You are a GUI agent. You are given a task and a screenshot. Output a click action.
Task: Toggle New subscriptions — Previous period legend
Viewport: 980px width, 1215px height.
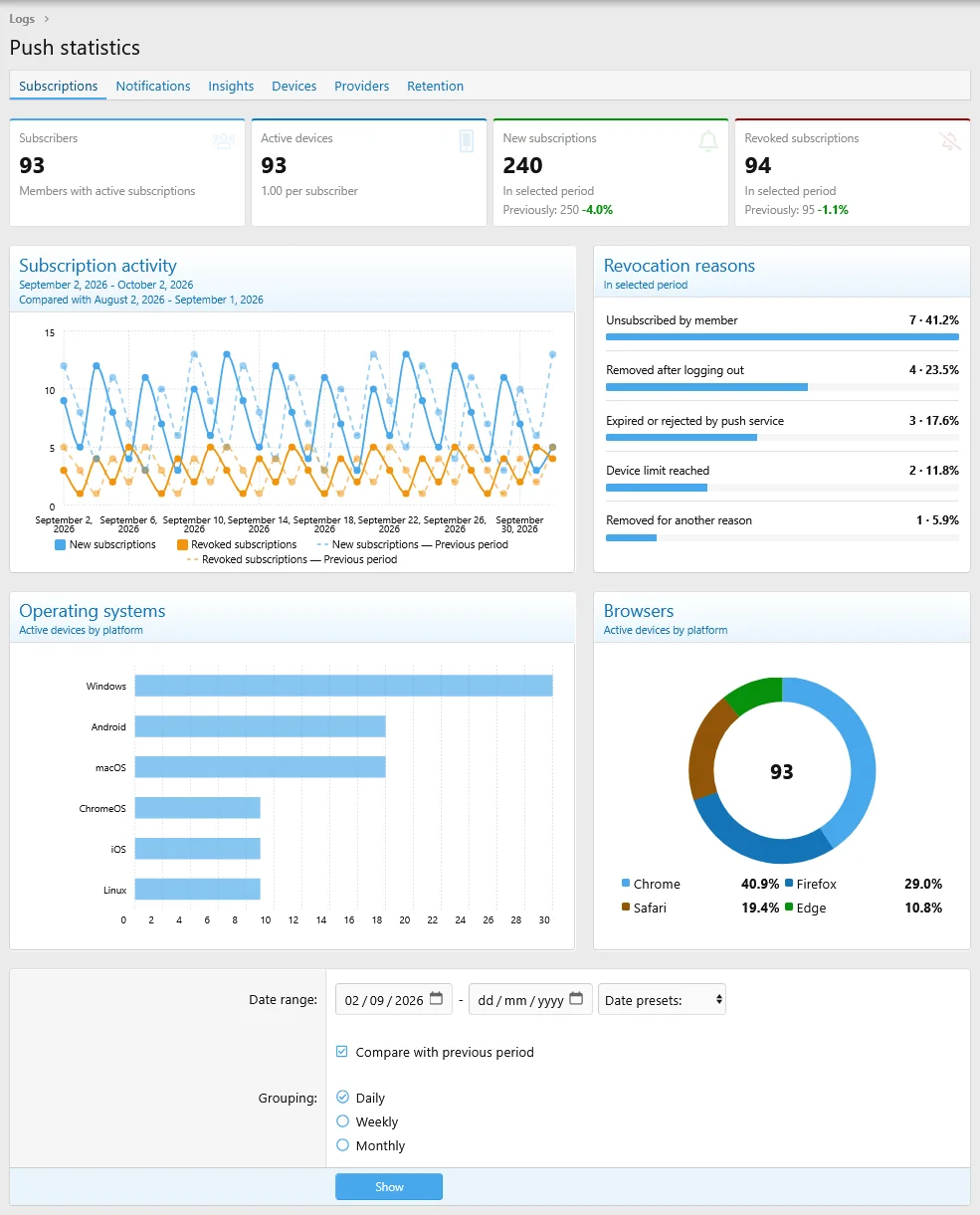tap(412, 544)
